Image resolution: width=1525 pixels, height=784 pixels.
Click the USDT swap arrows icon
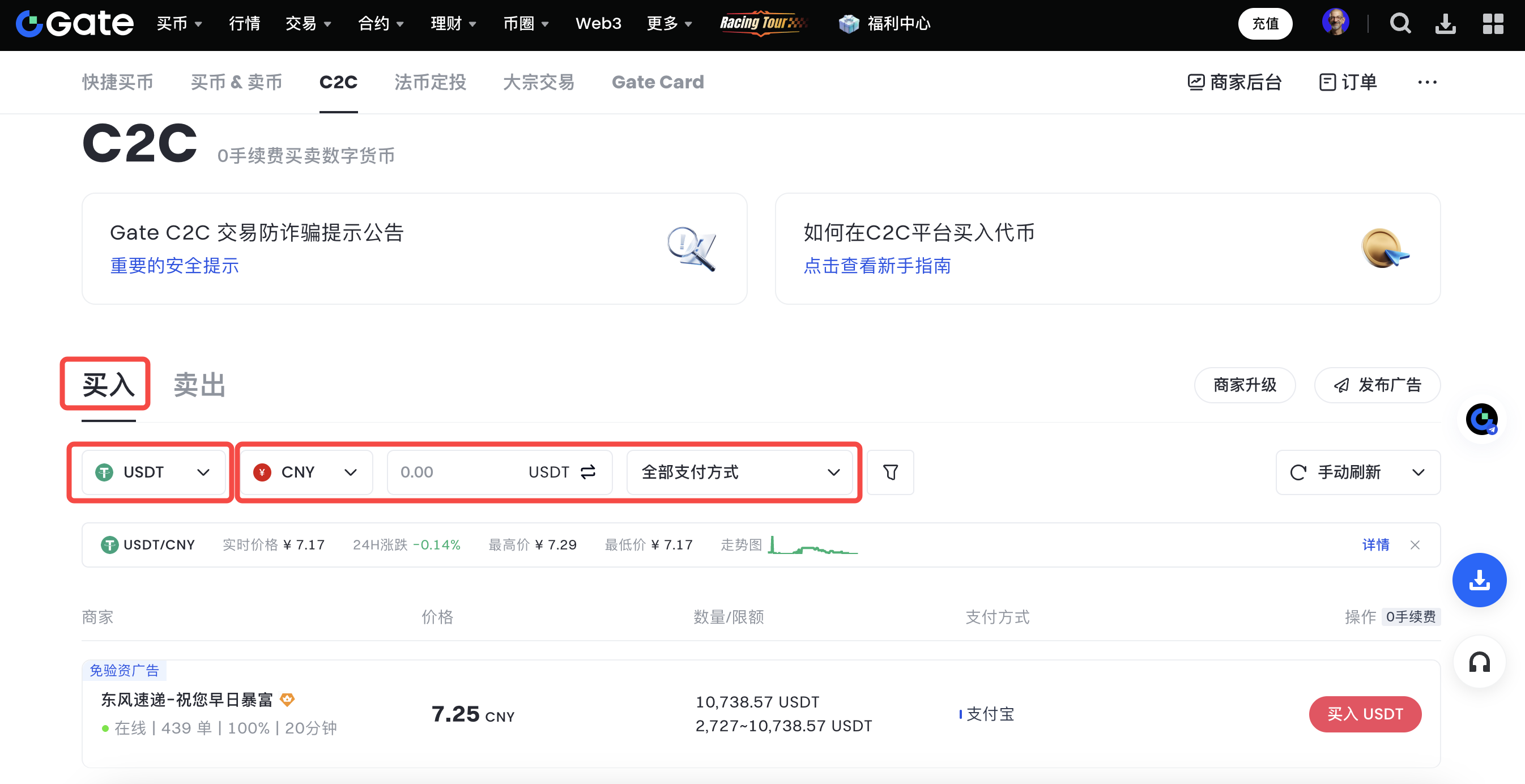pyautogui.click(x=588, y=472)
